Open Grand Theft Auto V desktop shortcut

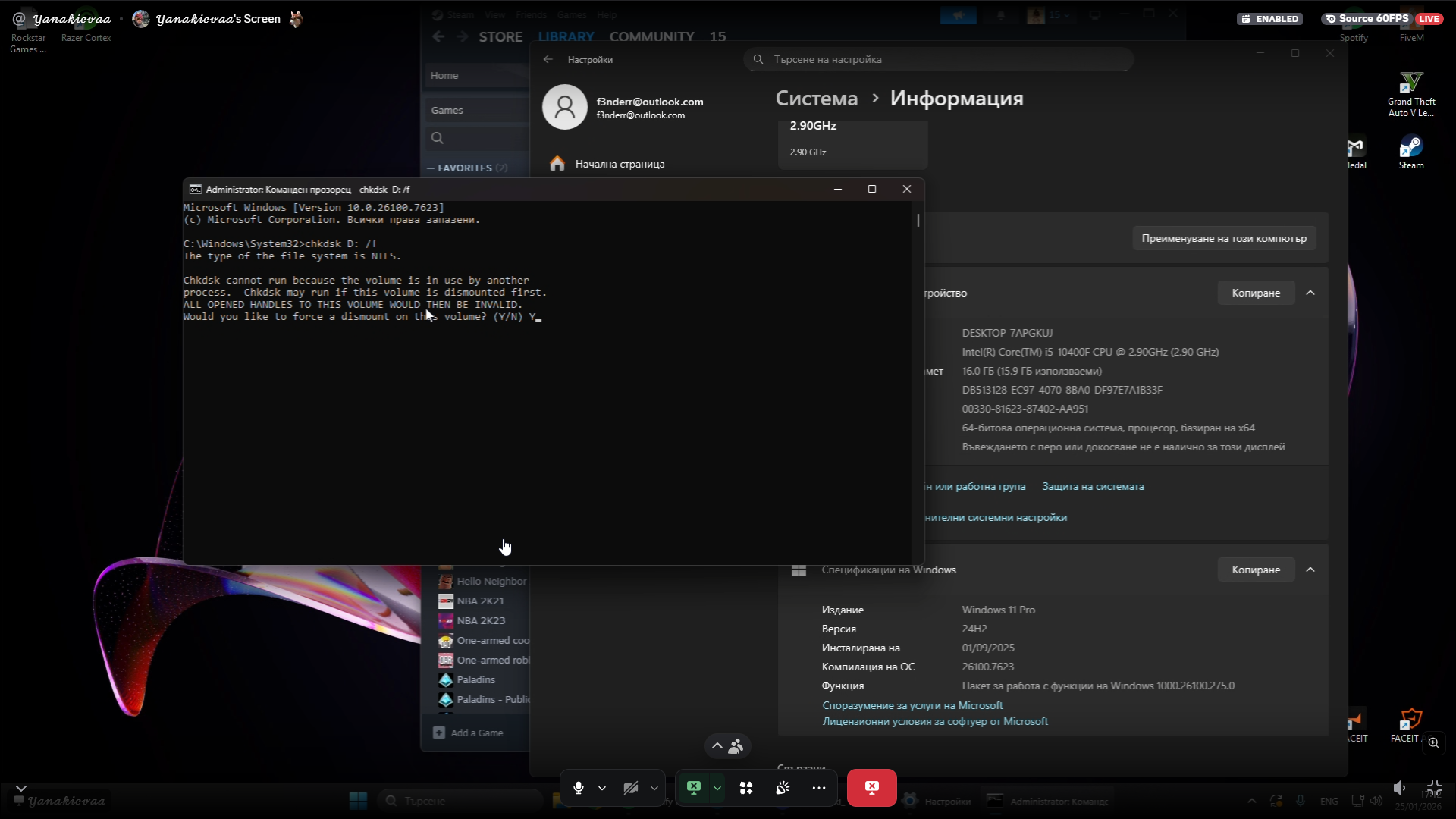tap(1411, 95)
